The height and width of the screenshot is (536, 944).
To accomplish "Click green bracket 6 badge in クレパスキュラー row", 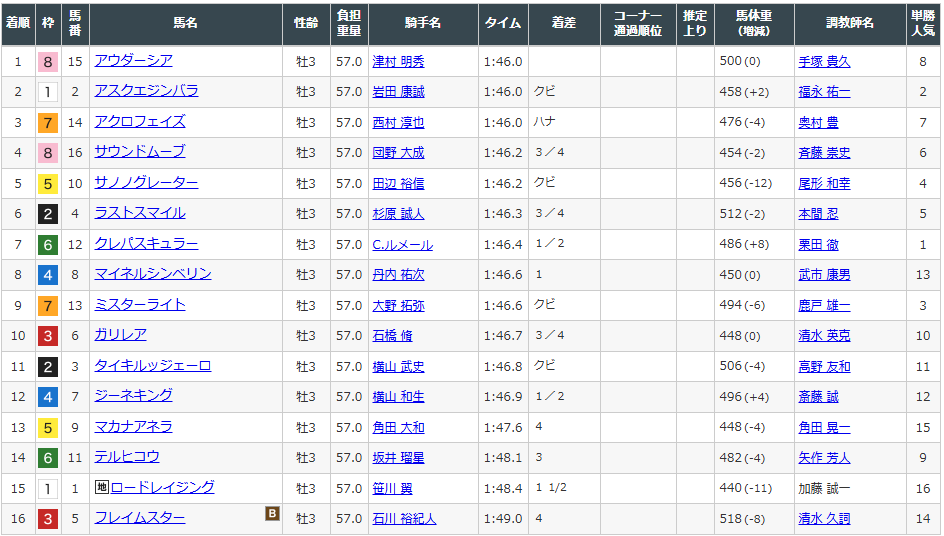I will click(47, 245).
